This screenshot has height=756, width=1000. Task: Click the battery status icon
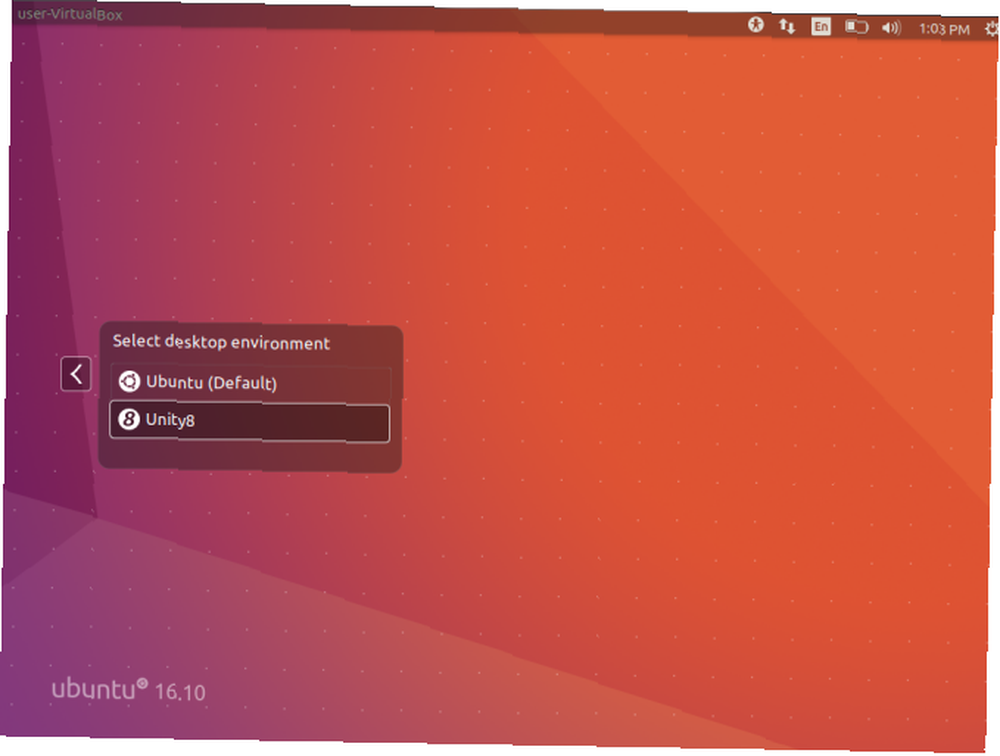pos(857,27)
